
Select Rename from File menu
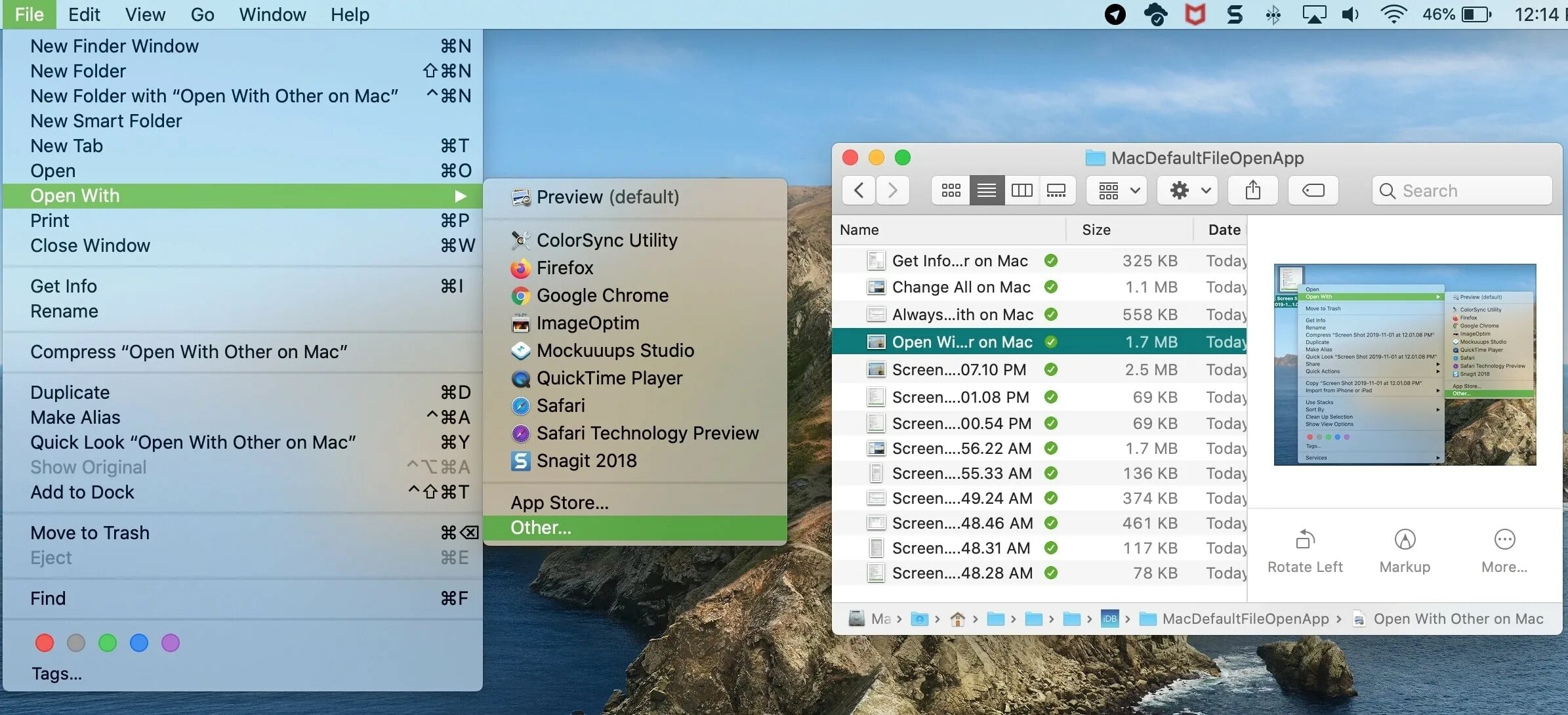click(x=243, y=311)
